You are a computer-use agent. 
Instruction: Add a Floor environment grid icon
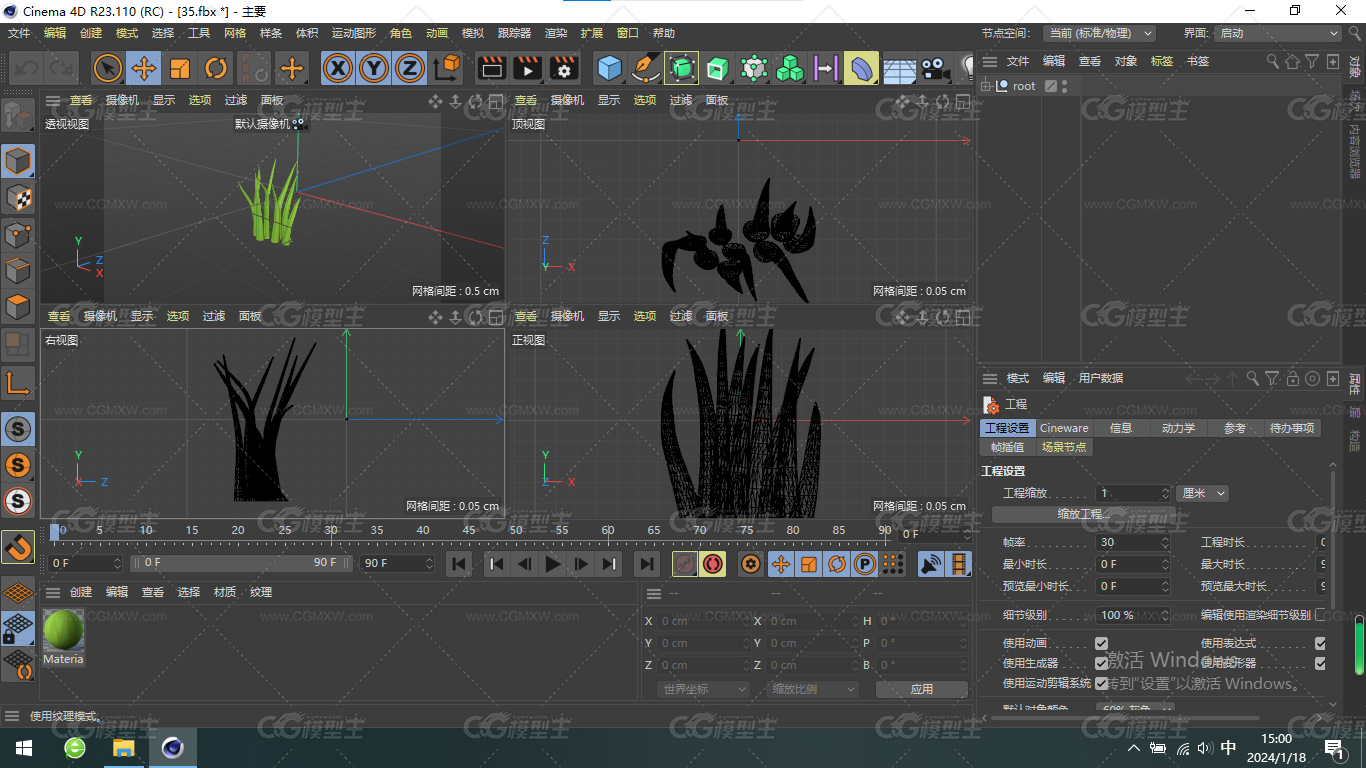pos(899,69)
